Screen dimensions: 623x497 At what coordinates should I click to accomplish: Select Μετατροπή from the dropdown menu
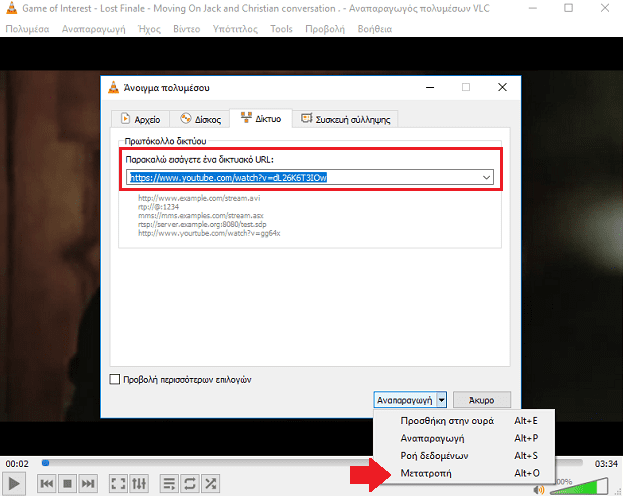click(464, 473)
